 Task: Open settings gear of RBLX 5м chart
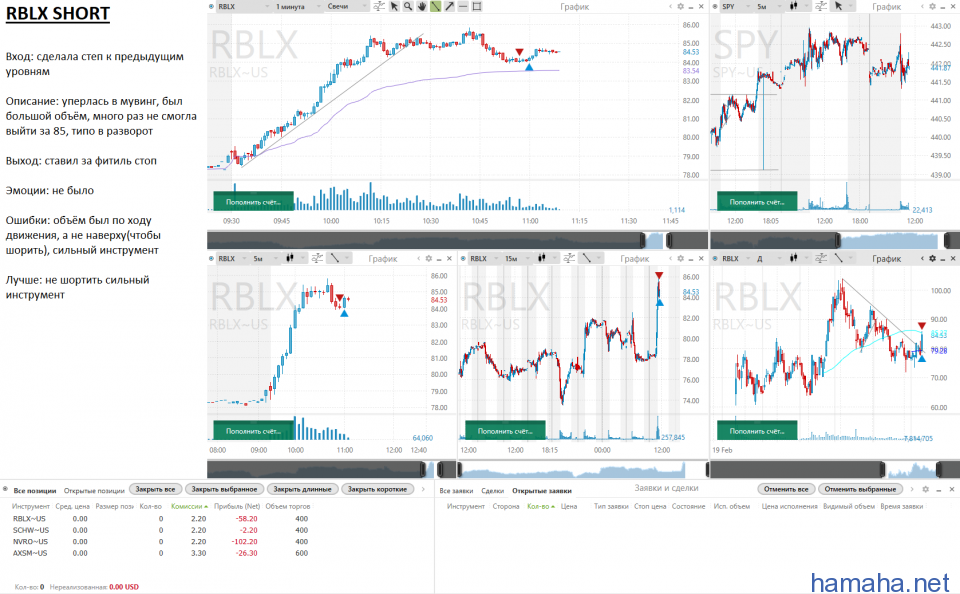tap(429, 258)
